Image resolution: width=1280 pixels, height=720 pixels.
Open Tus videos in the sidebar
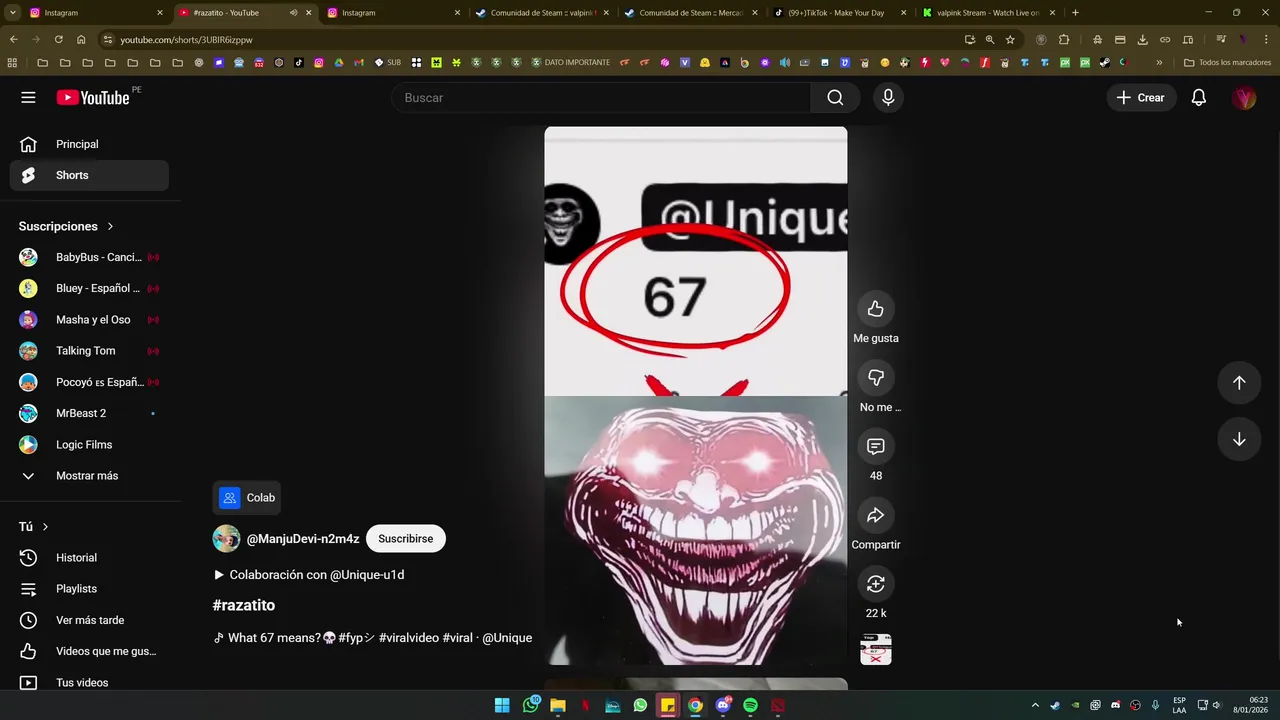click(89, 683)
